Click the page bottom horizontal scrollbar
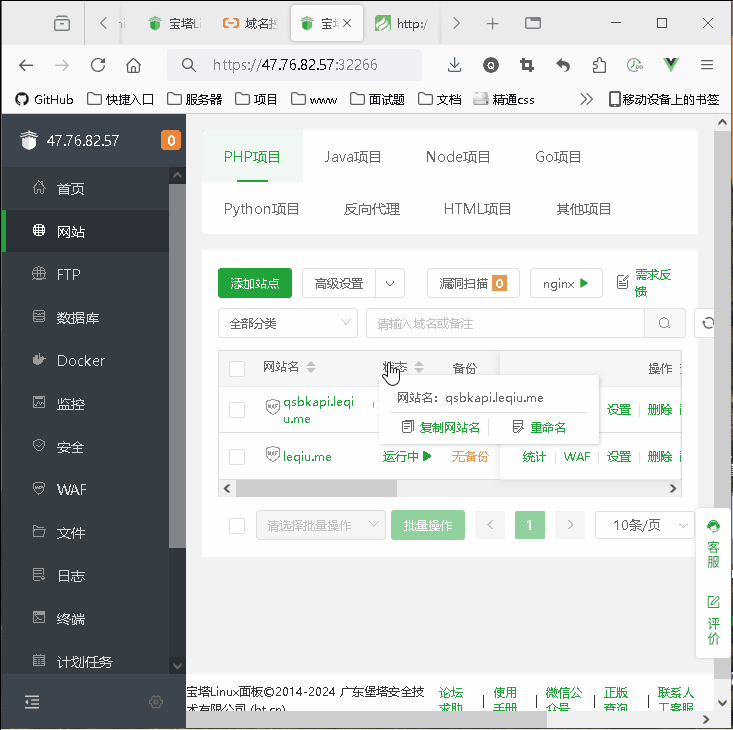Image resolution: width=733 pixels, height=730 pixels. (x=366, y=719)
